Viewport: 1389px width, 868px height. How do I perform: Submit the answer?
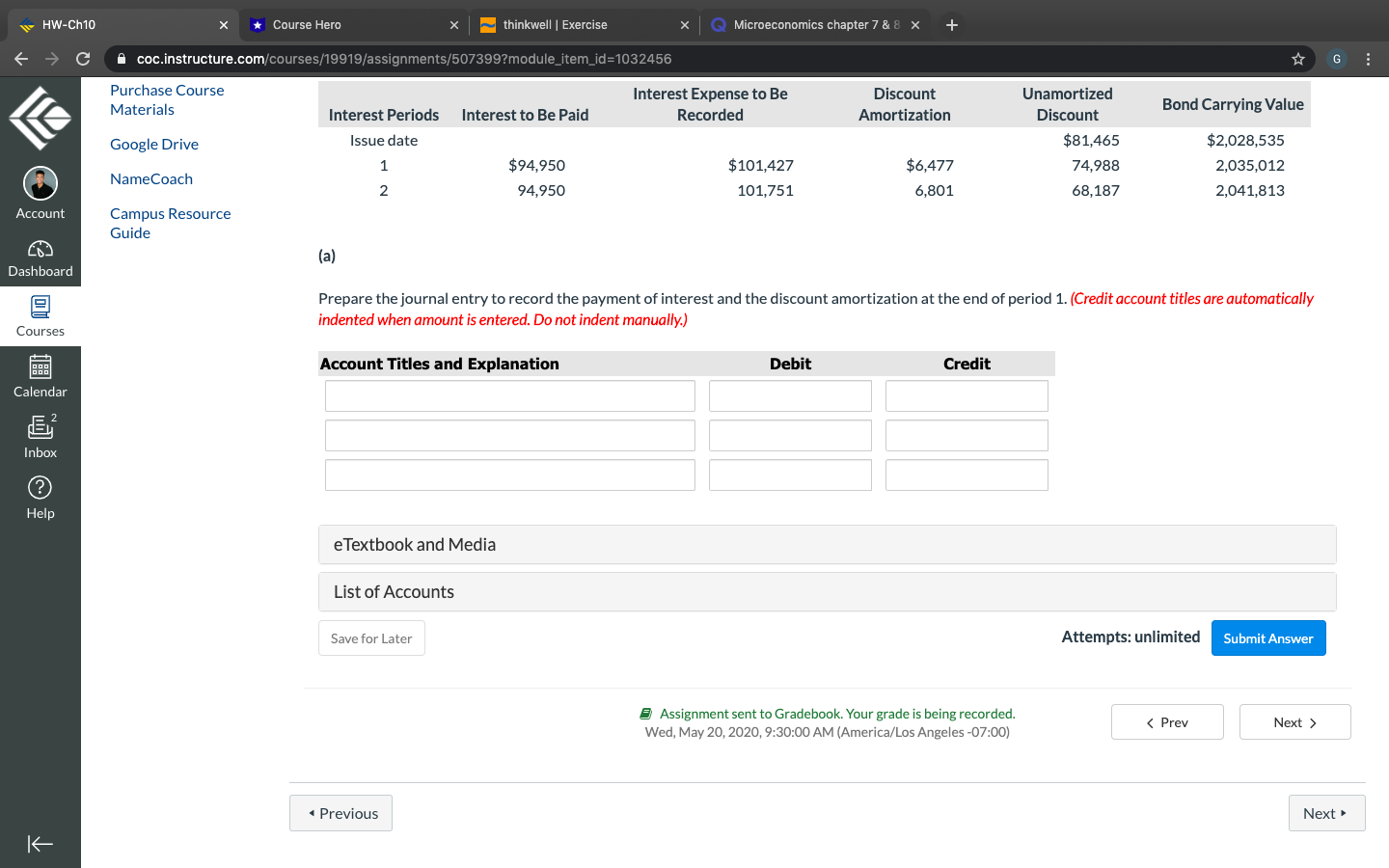point(1268,638)
